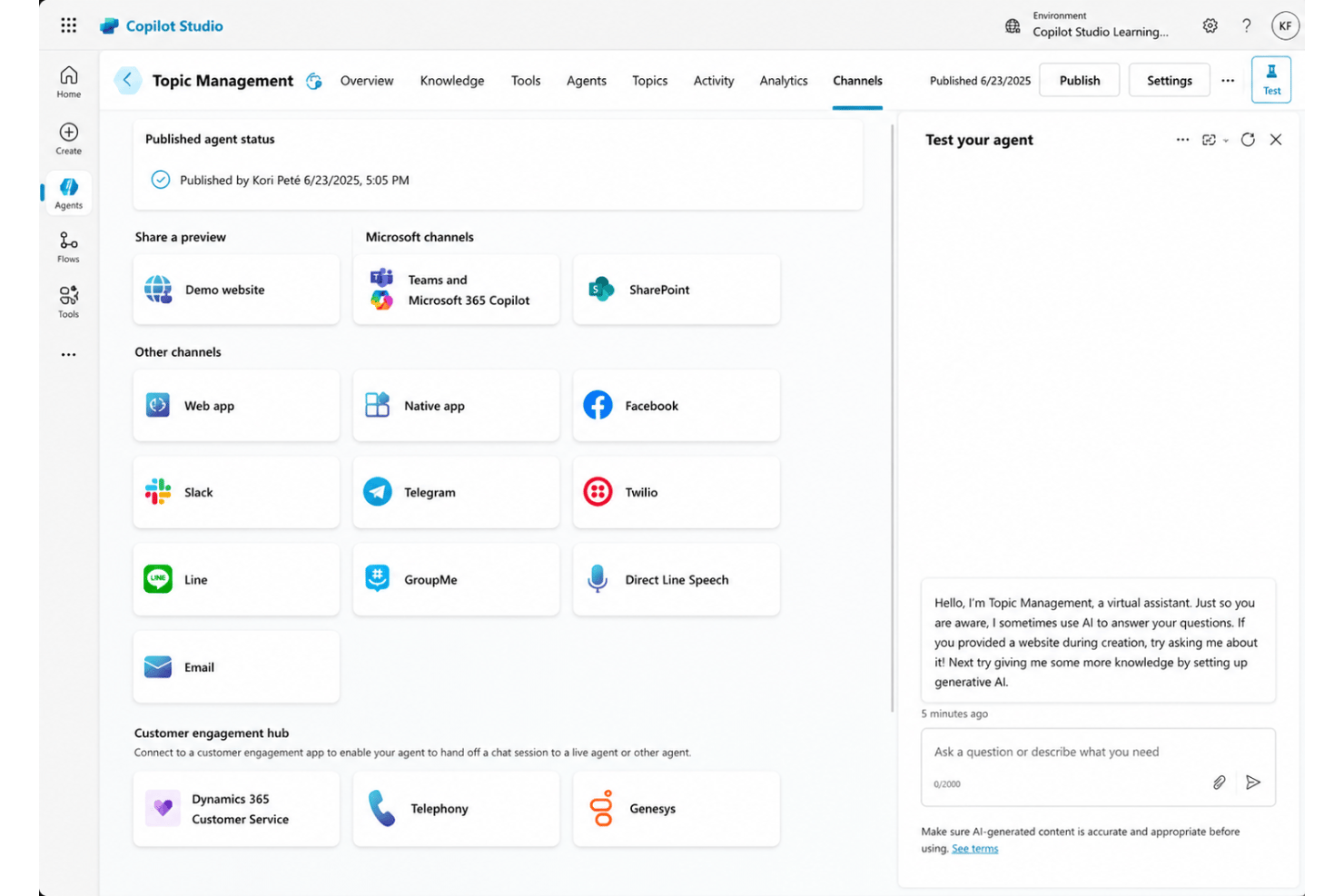
Task: Connect the Genesys engagement hub
Action: point(677,809)
